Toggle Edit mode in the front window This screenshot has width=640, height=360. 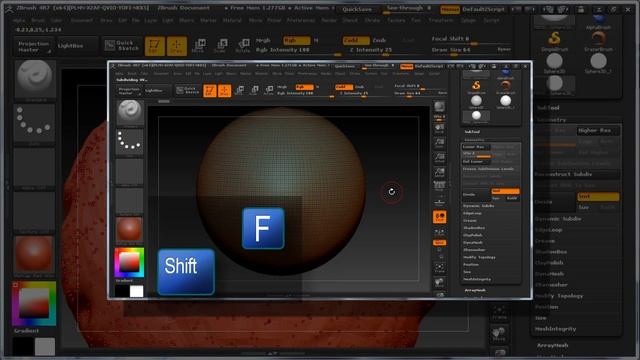209,91
